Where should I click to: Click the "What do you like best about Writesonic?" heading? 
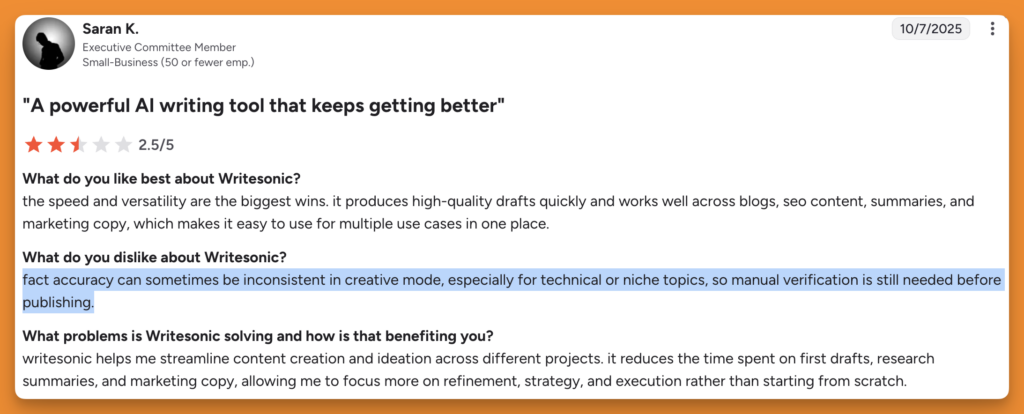[x=161, y=179]
